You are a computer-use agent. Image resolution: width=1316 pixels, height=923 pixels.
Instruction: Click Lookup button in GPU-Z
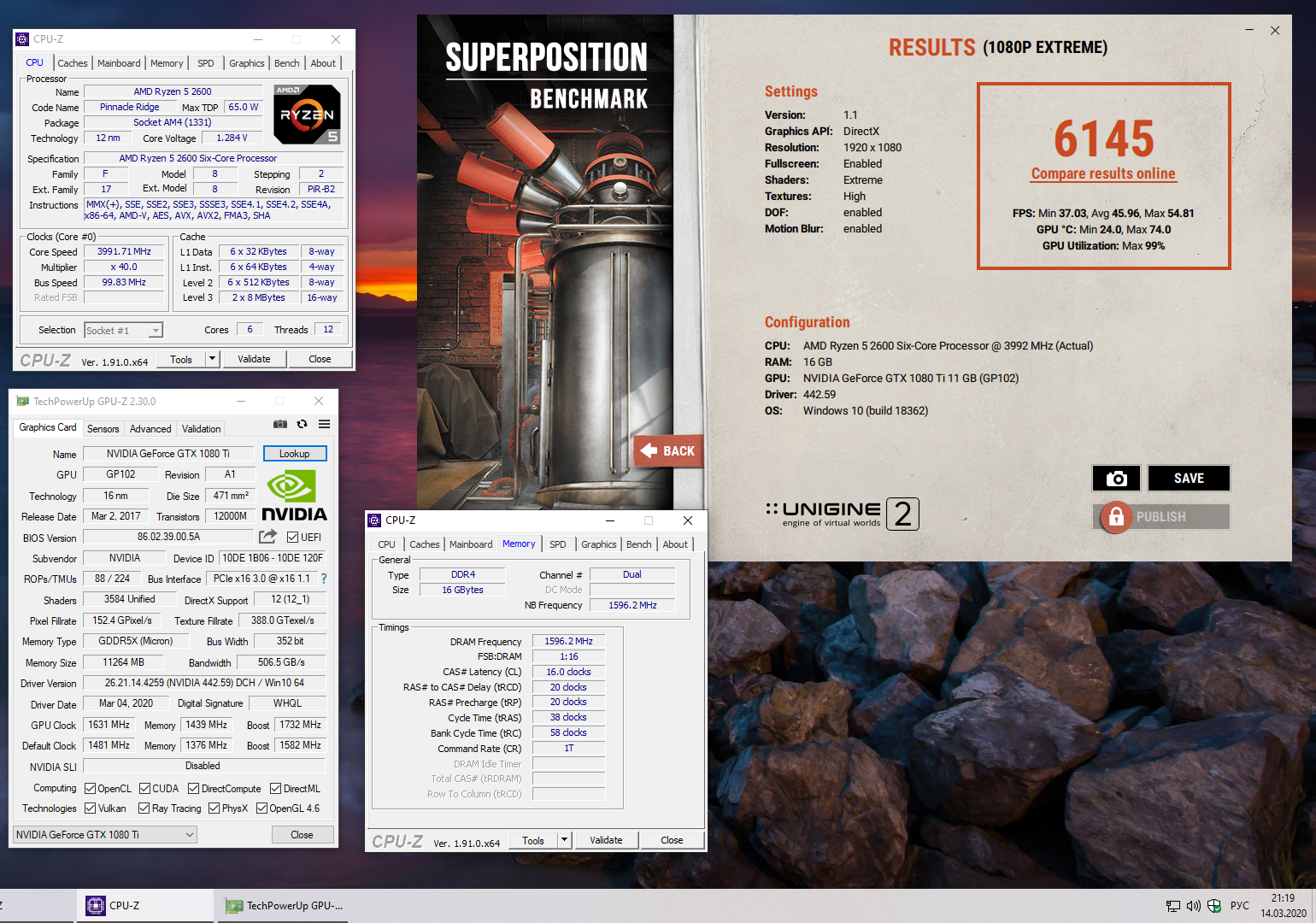(x=295, y=454)
